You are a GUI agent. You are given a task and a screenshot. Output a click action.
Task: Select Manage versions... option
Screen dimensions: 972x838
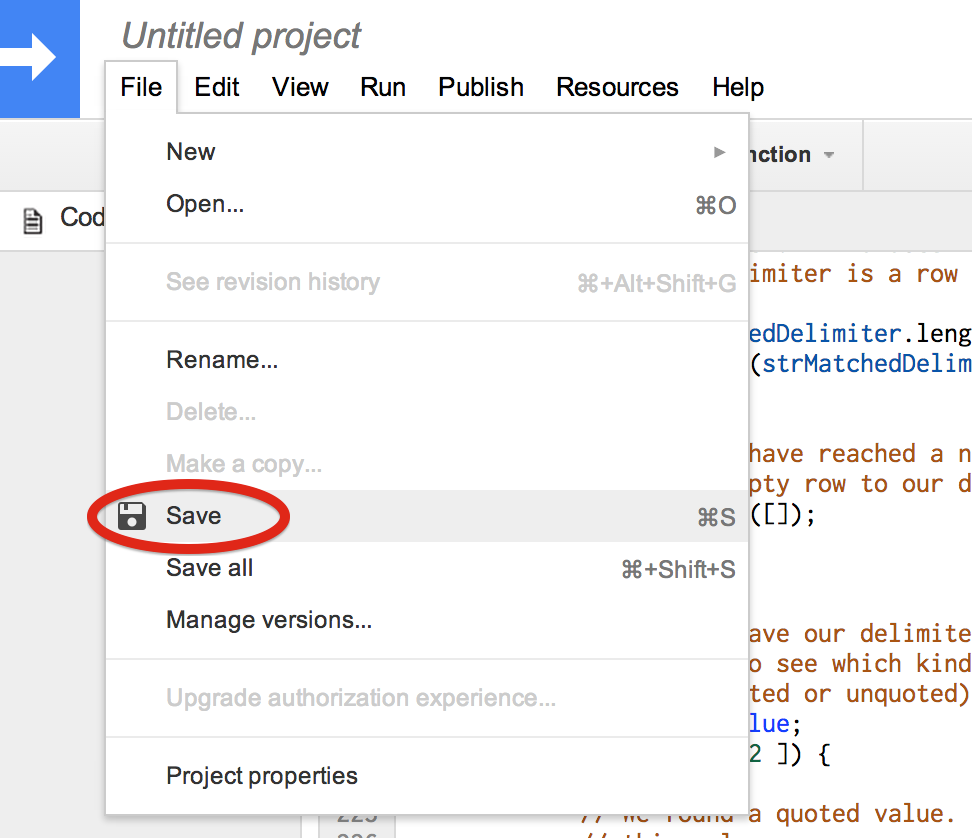269,620
